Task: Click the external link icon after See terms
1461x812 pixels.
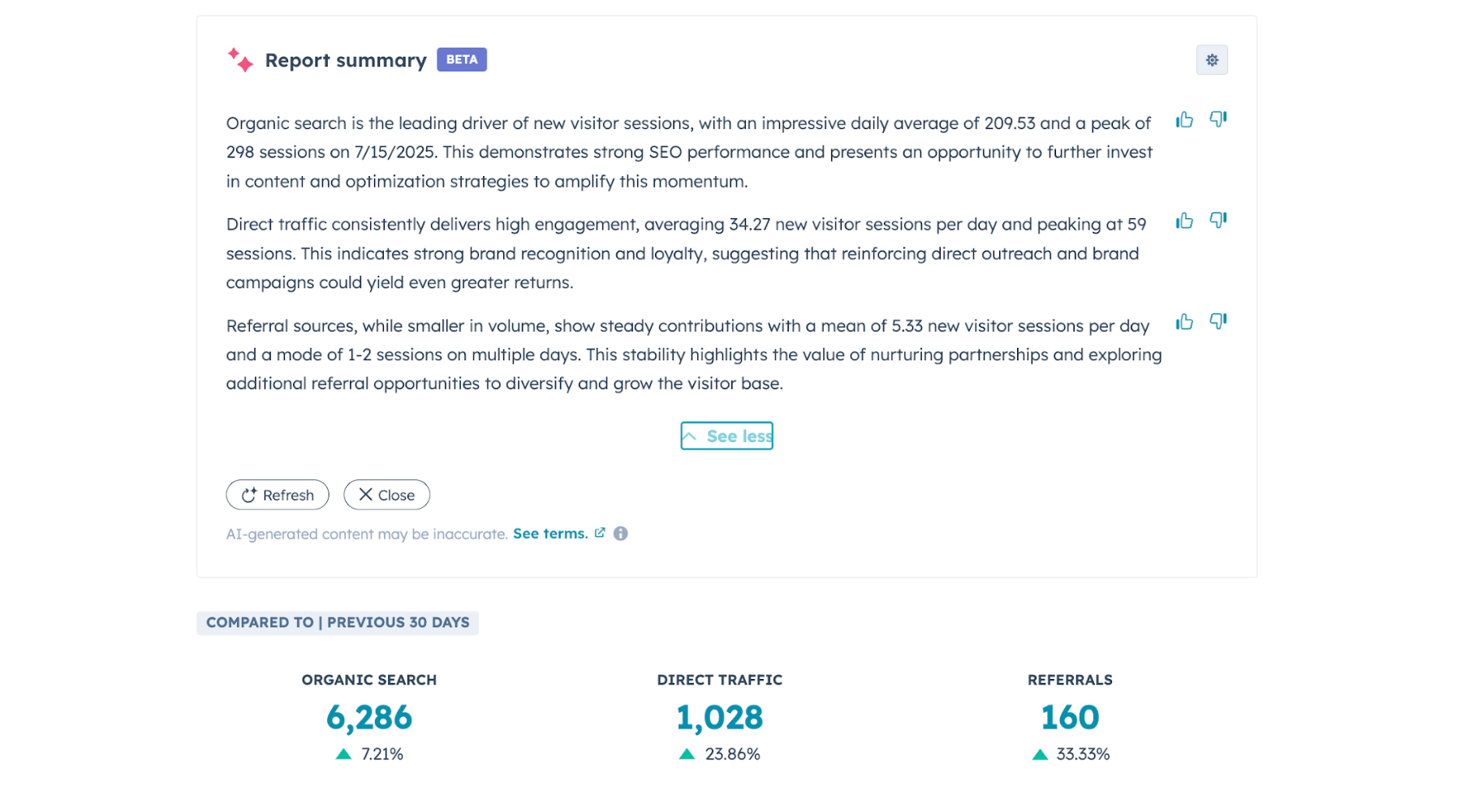Action: pos(600,533)
